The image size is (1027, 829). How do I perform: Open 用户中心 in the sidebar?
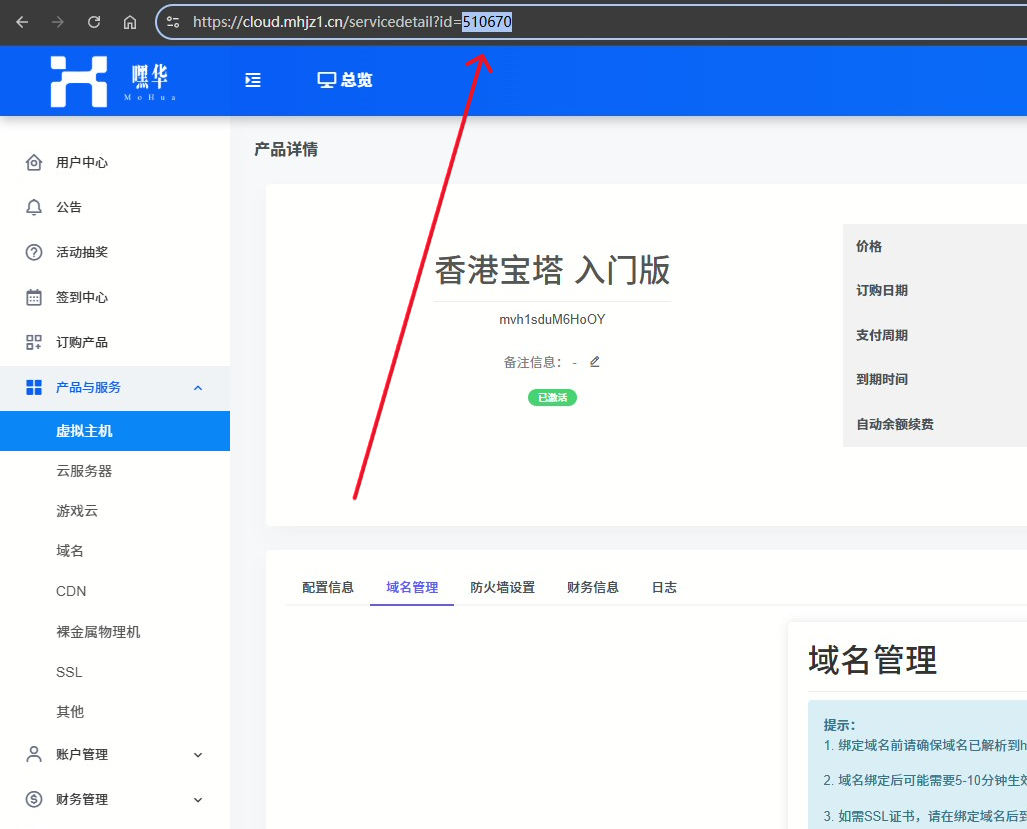coord(82,162)
